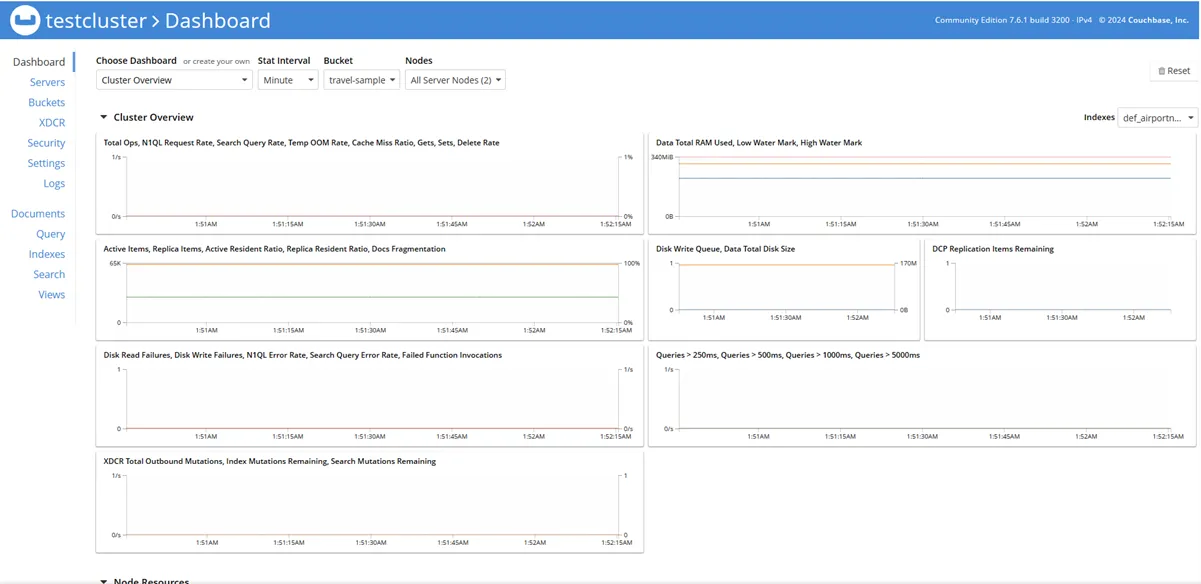The width and height of the screenshot is (1201, 584).
Task: Click the testcluster name in header
Action: (x=96, y=20)
